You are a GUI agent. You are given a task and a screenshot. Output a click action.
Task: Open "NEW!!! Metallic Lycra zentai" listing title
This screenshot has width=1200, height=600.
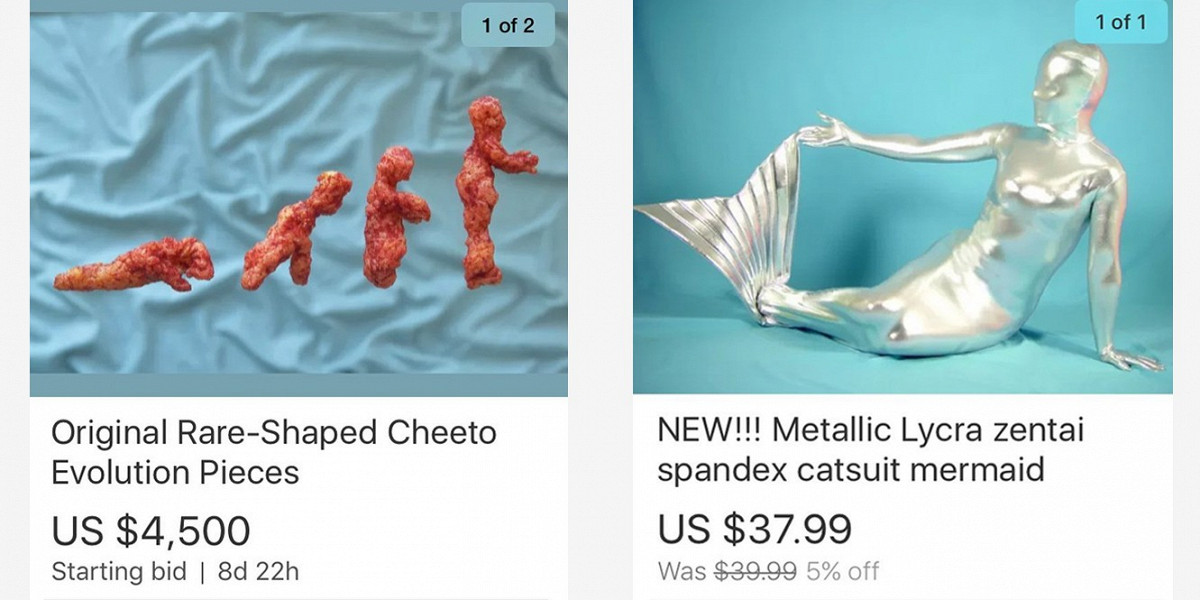871,431
